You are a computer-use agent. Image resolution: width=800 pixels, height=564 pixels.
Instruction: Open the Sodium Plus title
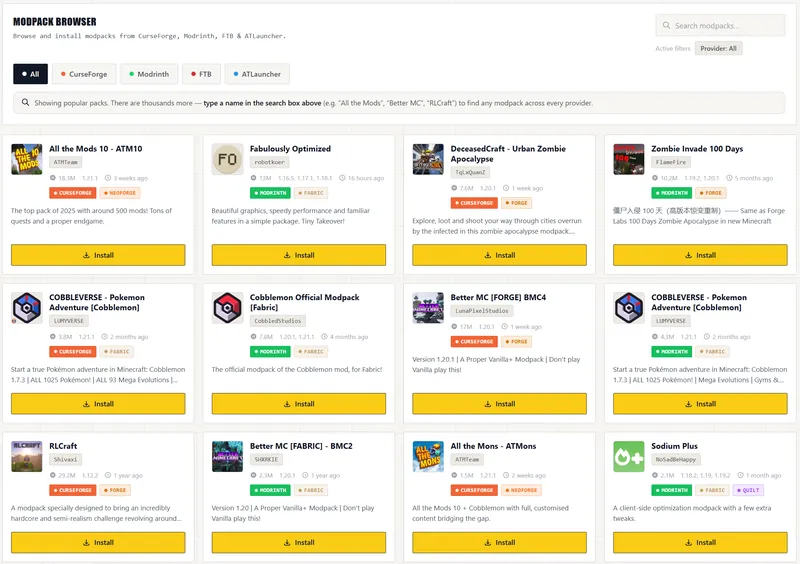coord(674,446)
